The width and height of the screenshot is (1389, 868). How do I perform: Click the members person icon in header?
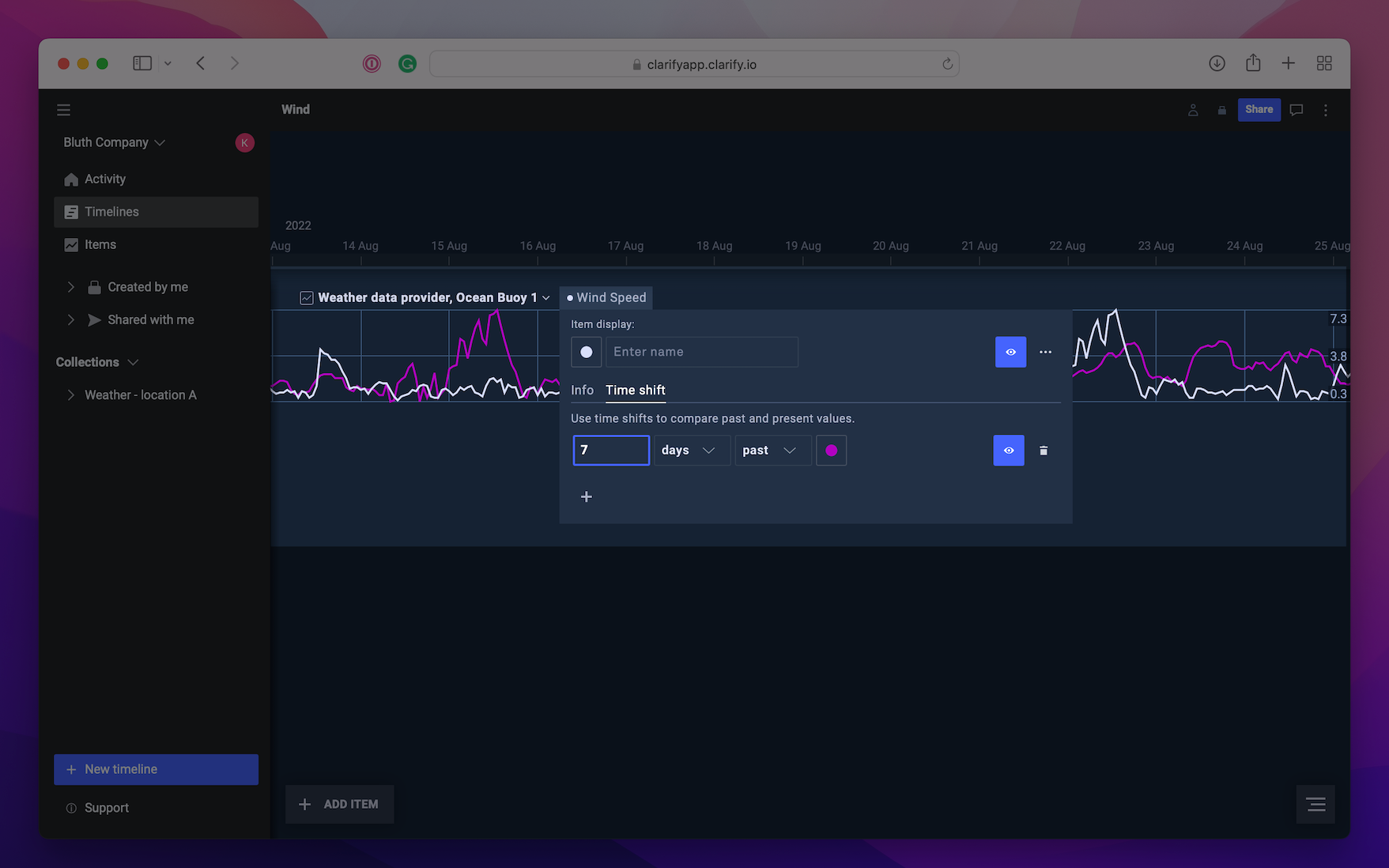pyautogui.click(x=1193, y=110)
